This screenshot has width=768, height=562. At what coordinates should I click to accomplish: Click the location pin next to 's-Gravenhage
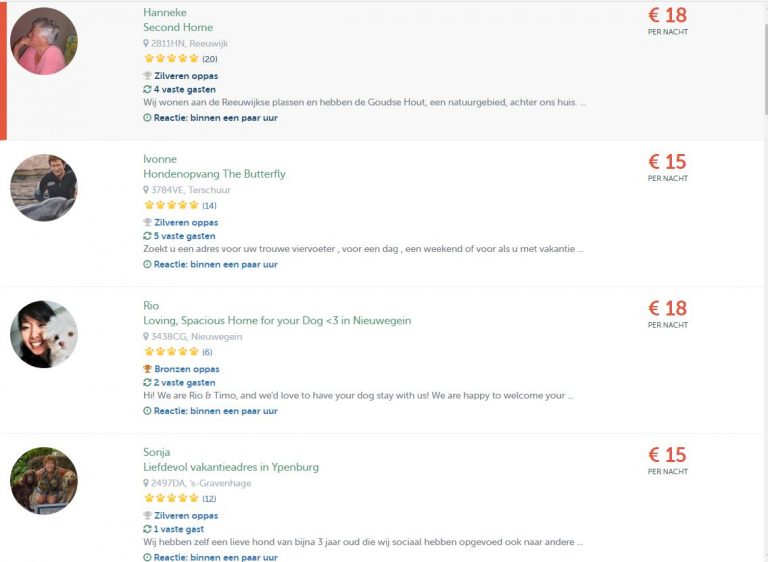click(x=146, y=483)
